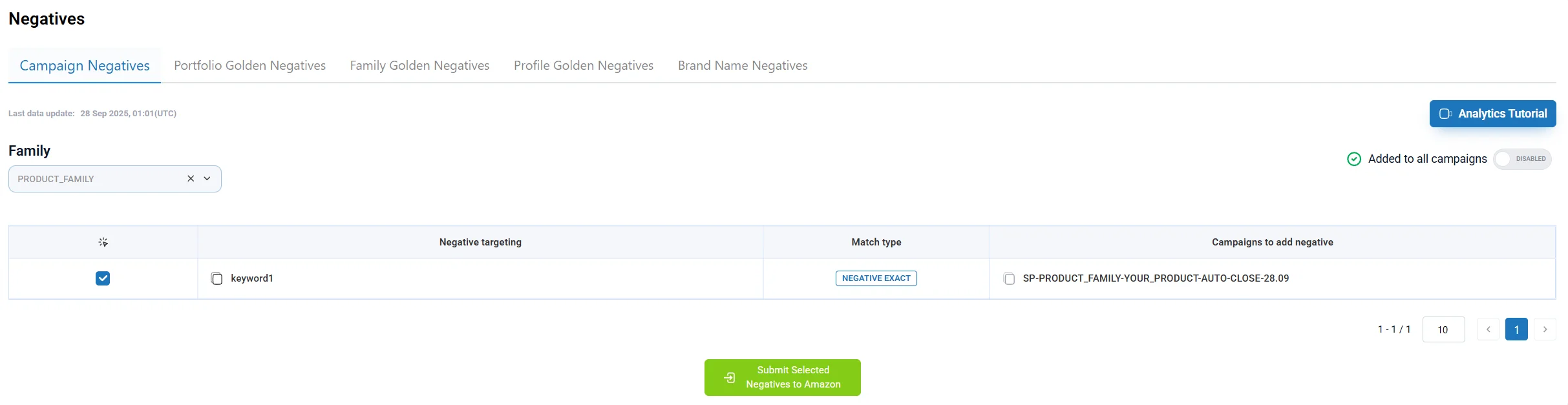Open the Family dropdown
This screenshot has width=1568, height=405.
pyautogui.click(x=206, y=178)
